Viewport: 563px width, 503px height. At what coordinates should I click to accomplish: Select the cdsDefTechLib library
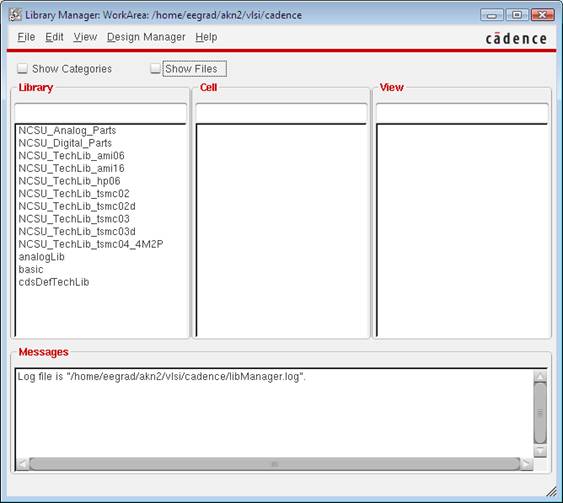53,282
